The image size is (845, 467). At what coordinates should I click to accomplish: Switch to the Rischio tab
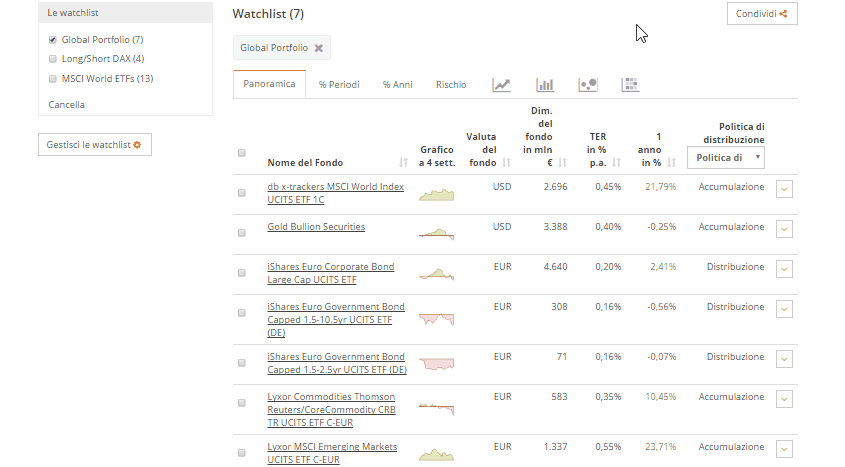tap(451, 85)
